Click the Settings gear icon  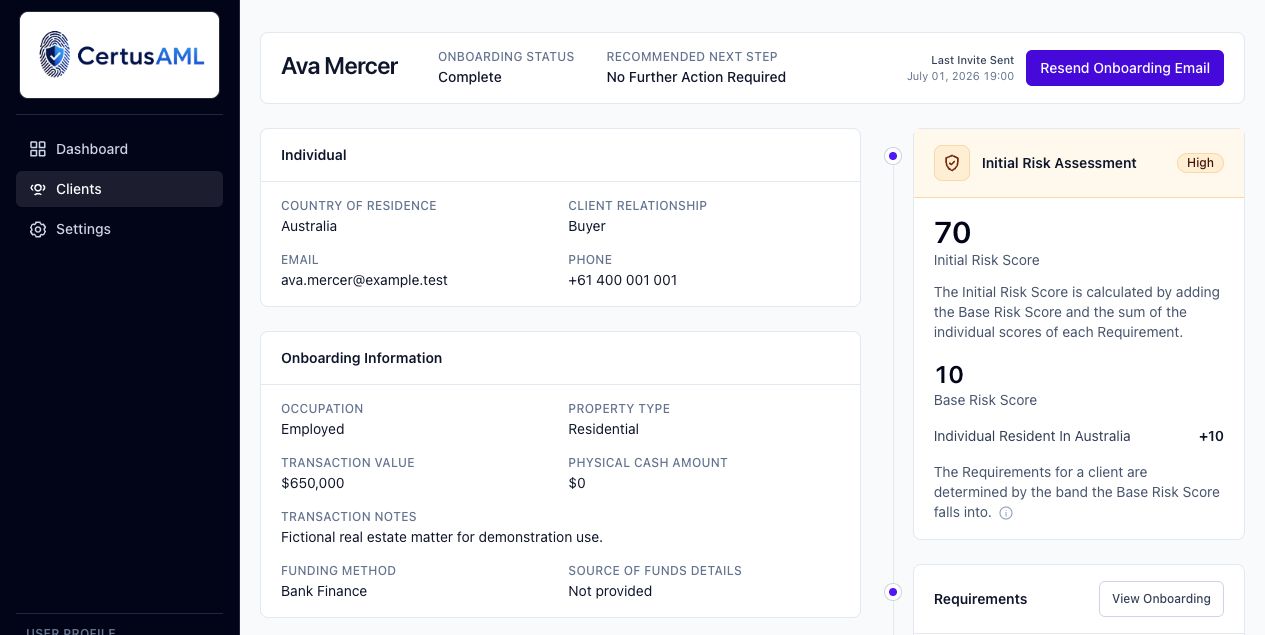38,229
